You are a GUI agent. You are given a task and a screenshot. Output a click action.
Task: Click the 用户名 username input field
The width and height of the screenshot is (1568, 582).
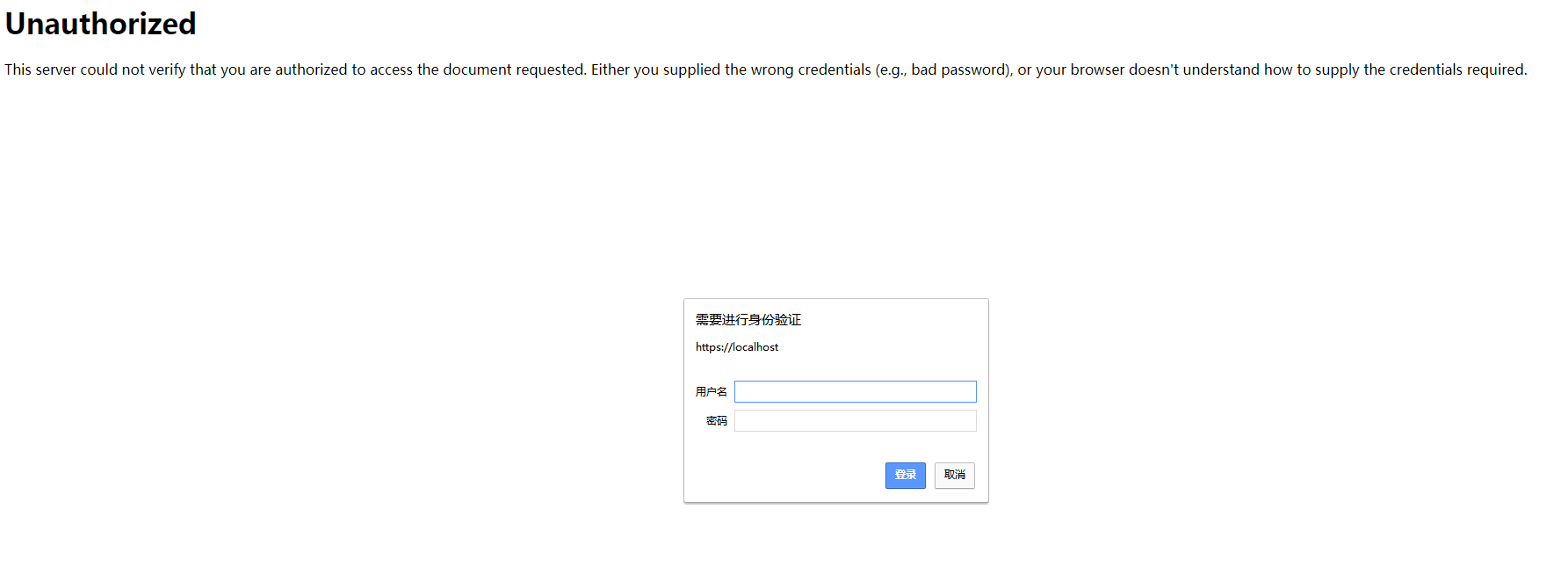tap(855, 391)
